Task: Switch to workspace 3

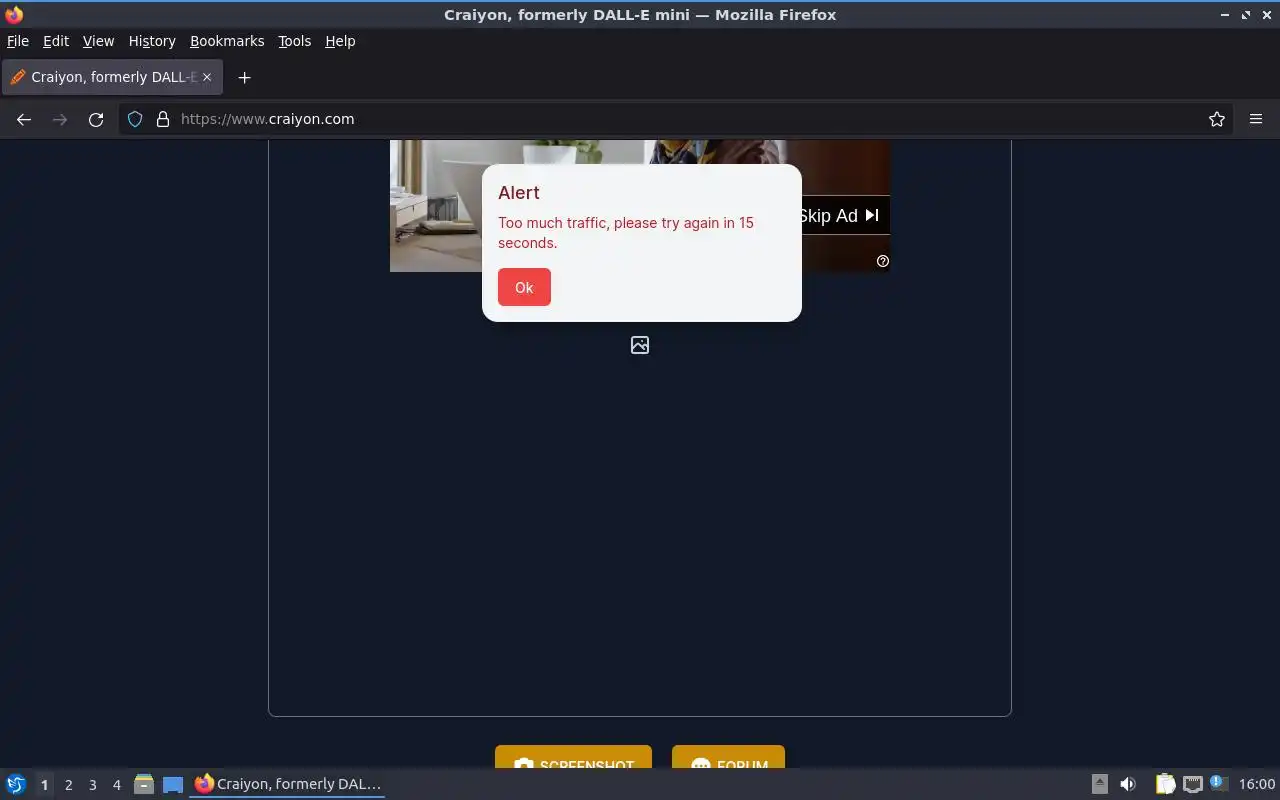Action: (x=92, y=785)
